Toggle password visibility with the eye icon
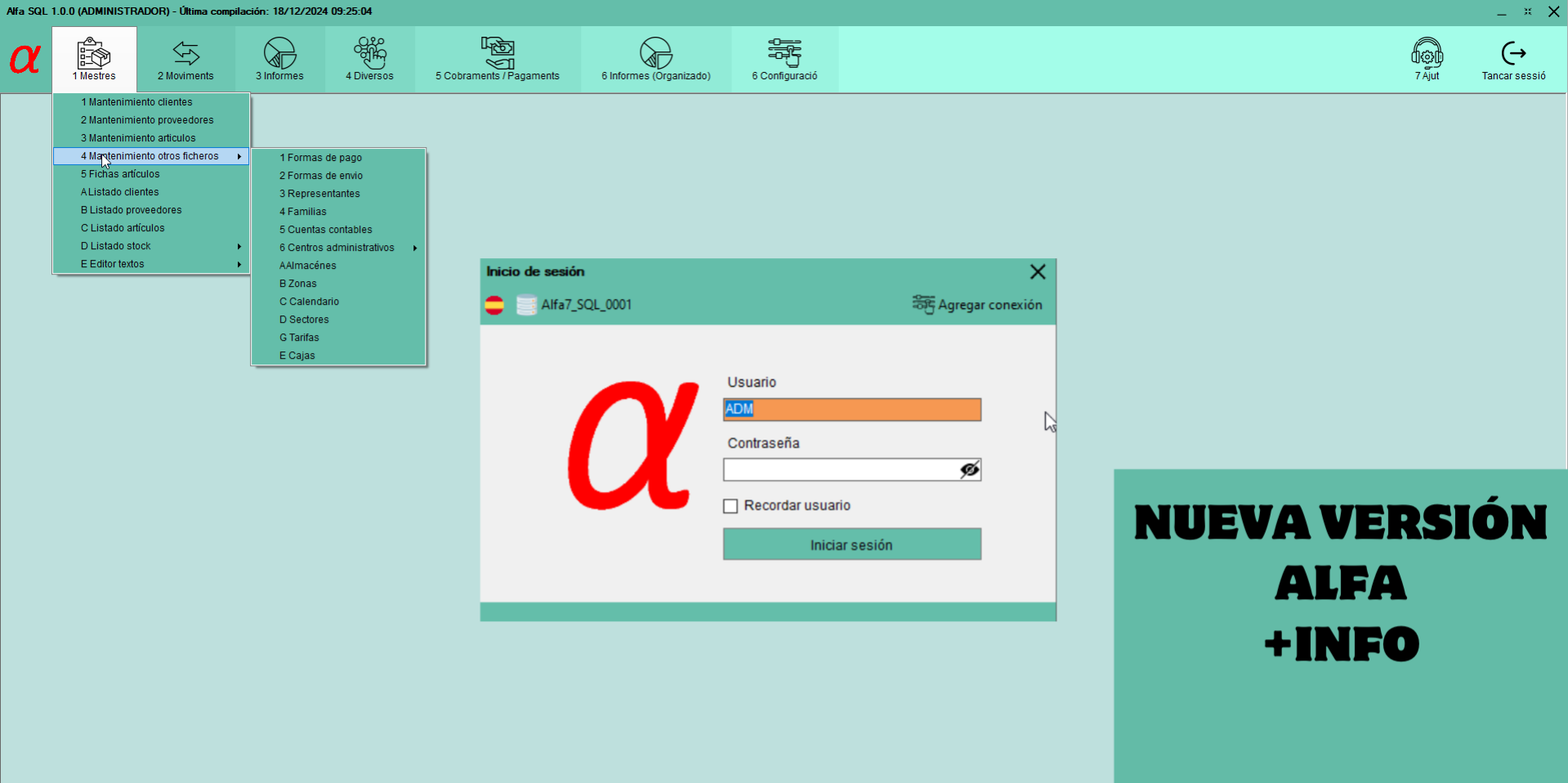 coord(969,470)
